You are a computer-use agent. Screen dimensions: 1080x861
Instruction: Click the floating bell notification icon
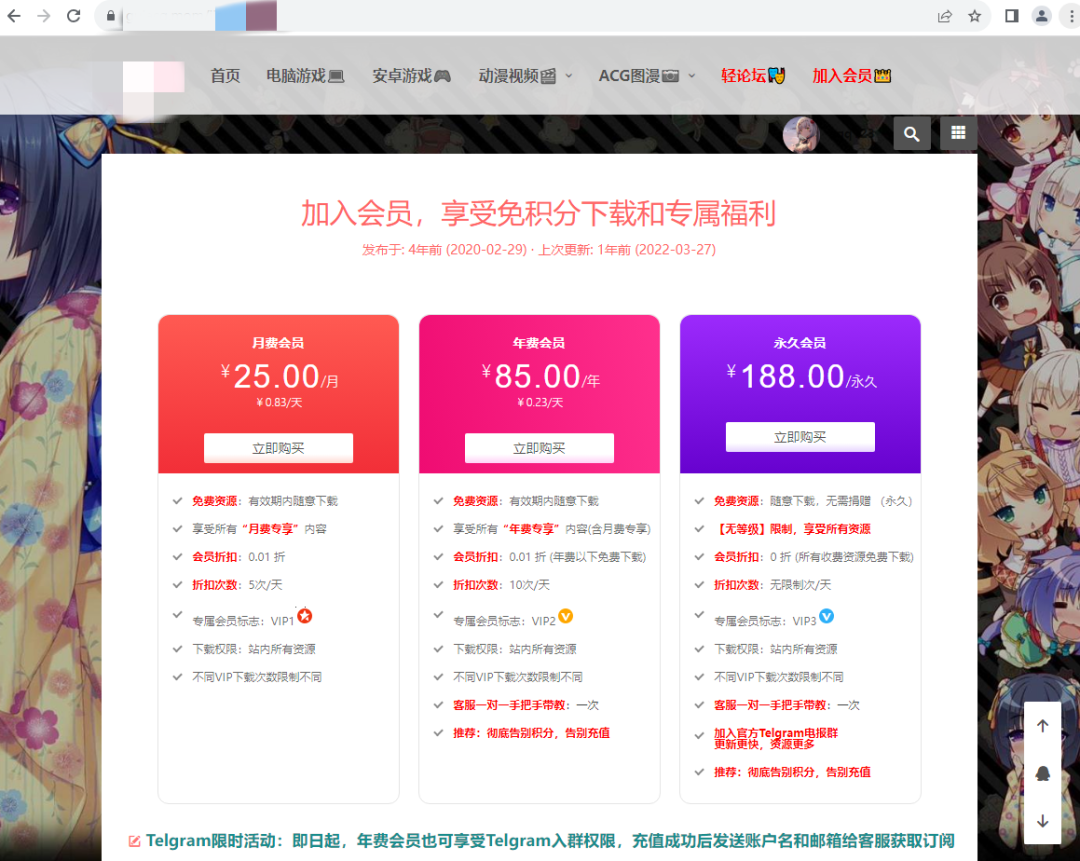1043,774
